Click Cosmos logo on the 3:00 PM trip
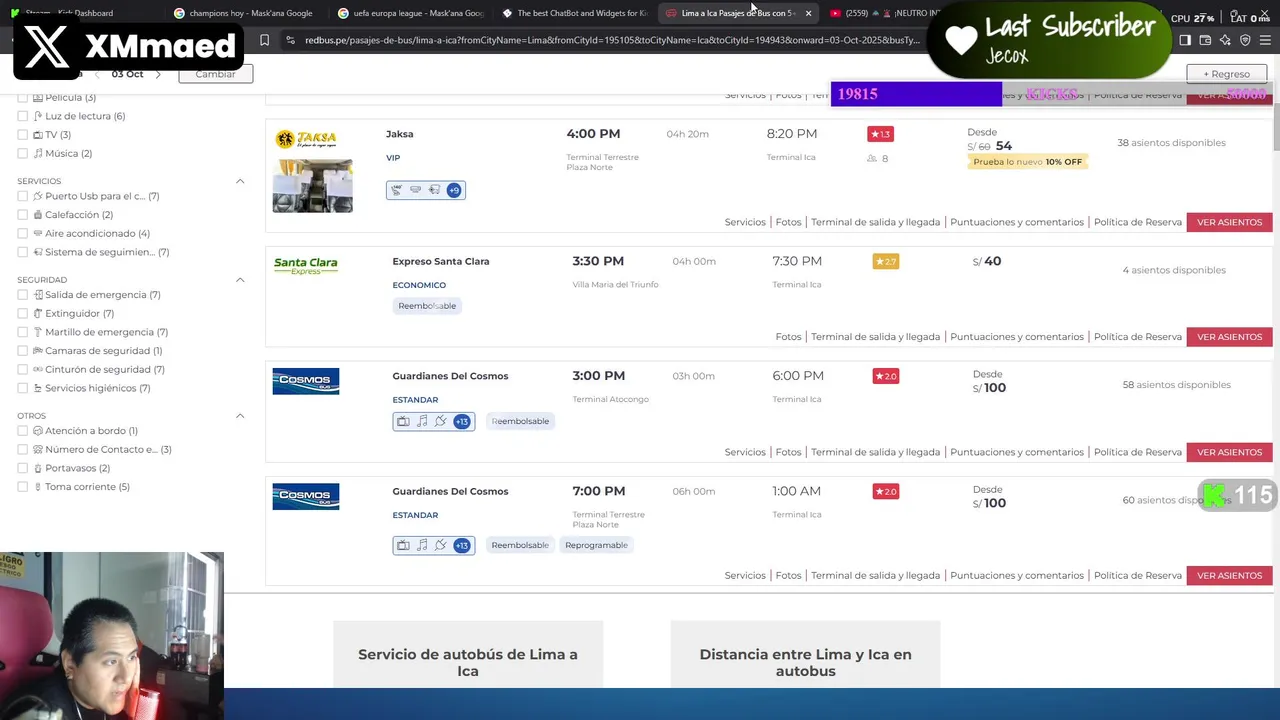 coord(306,381)
